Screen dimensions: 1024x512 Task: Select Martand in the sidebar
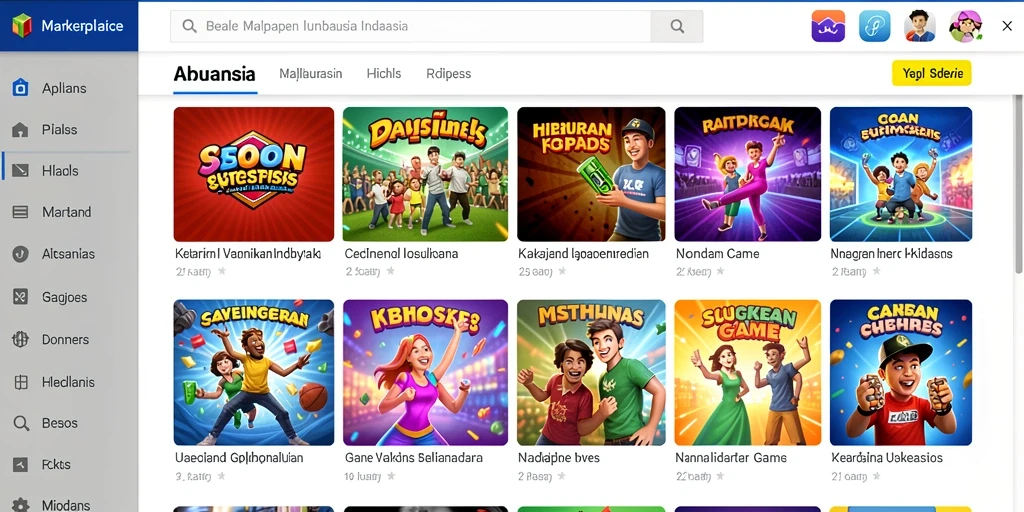[64, 212]
